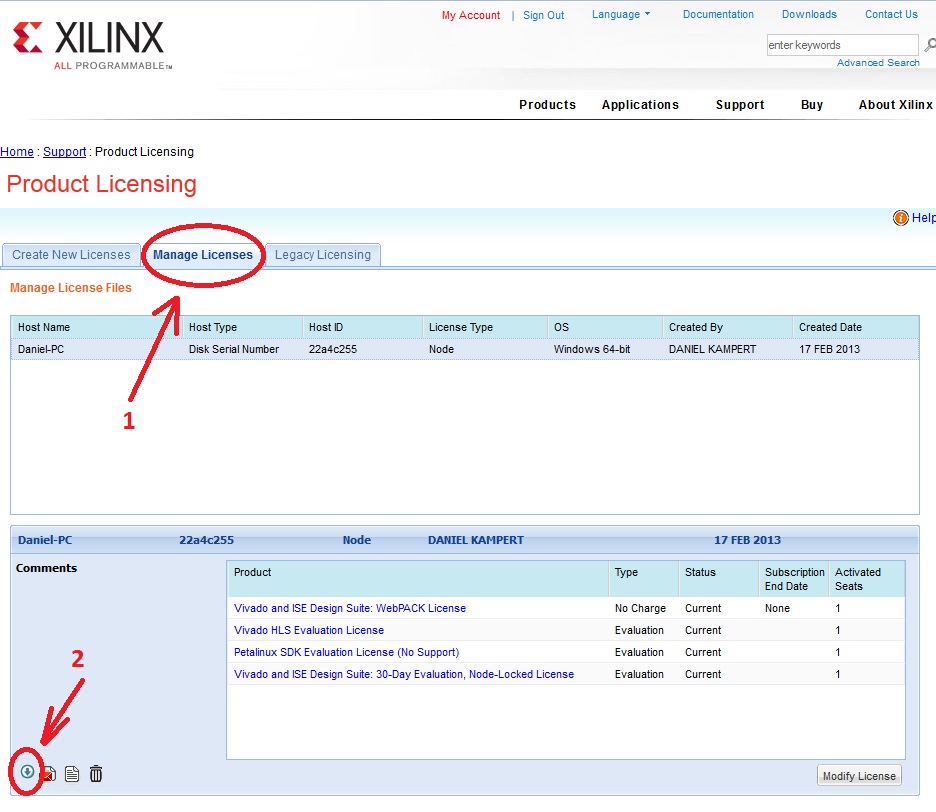Click the download license icon

[x=27, y=771]
